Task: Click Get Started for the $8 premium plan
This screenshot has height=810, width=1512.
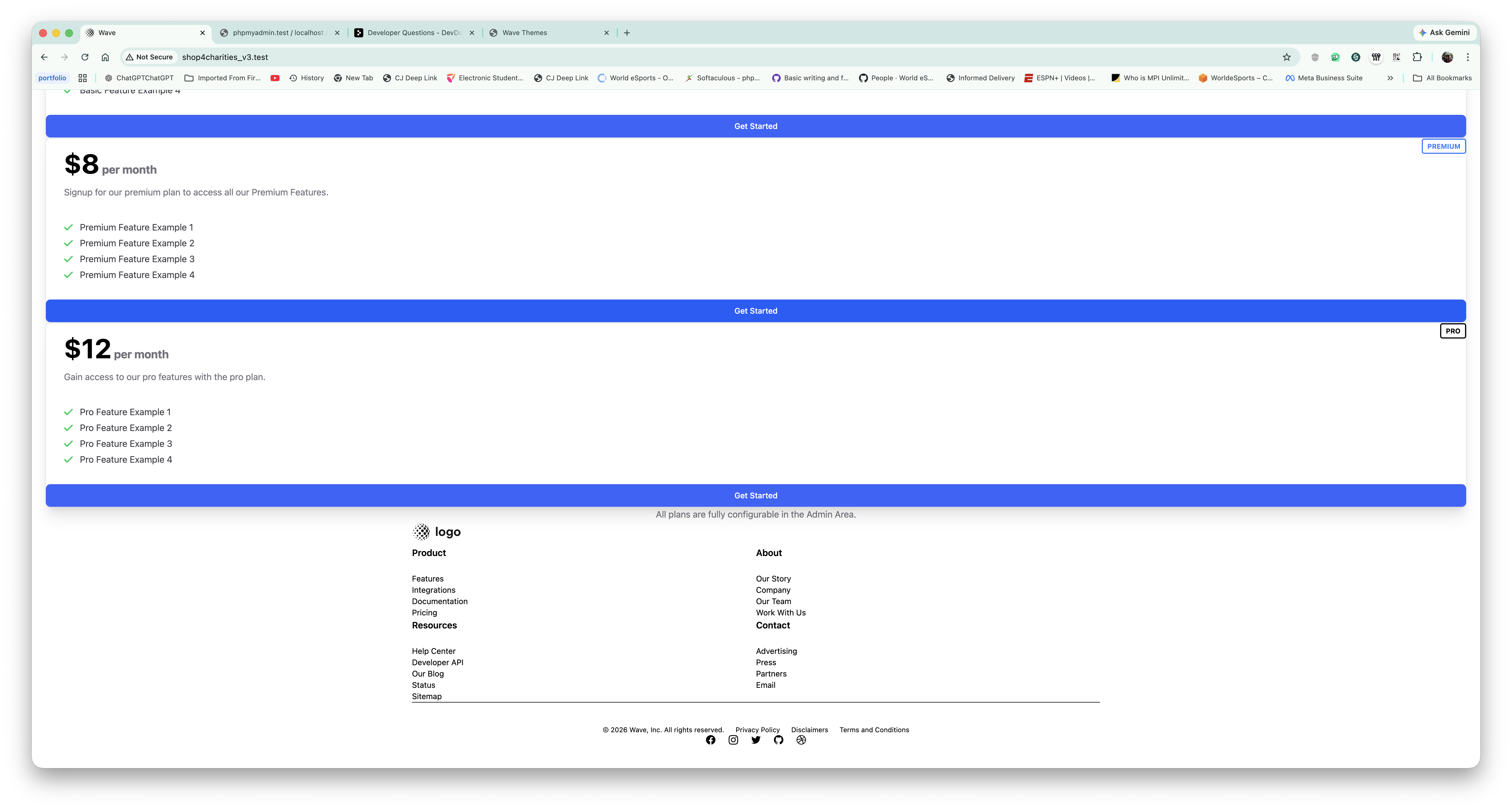Action: tap(755, 311)
